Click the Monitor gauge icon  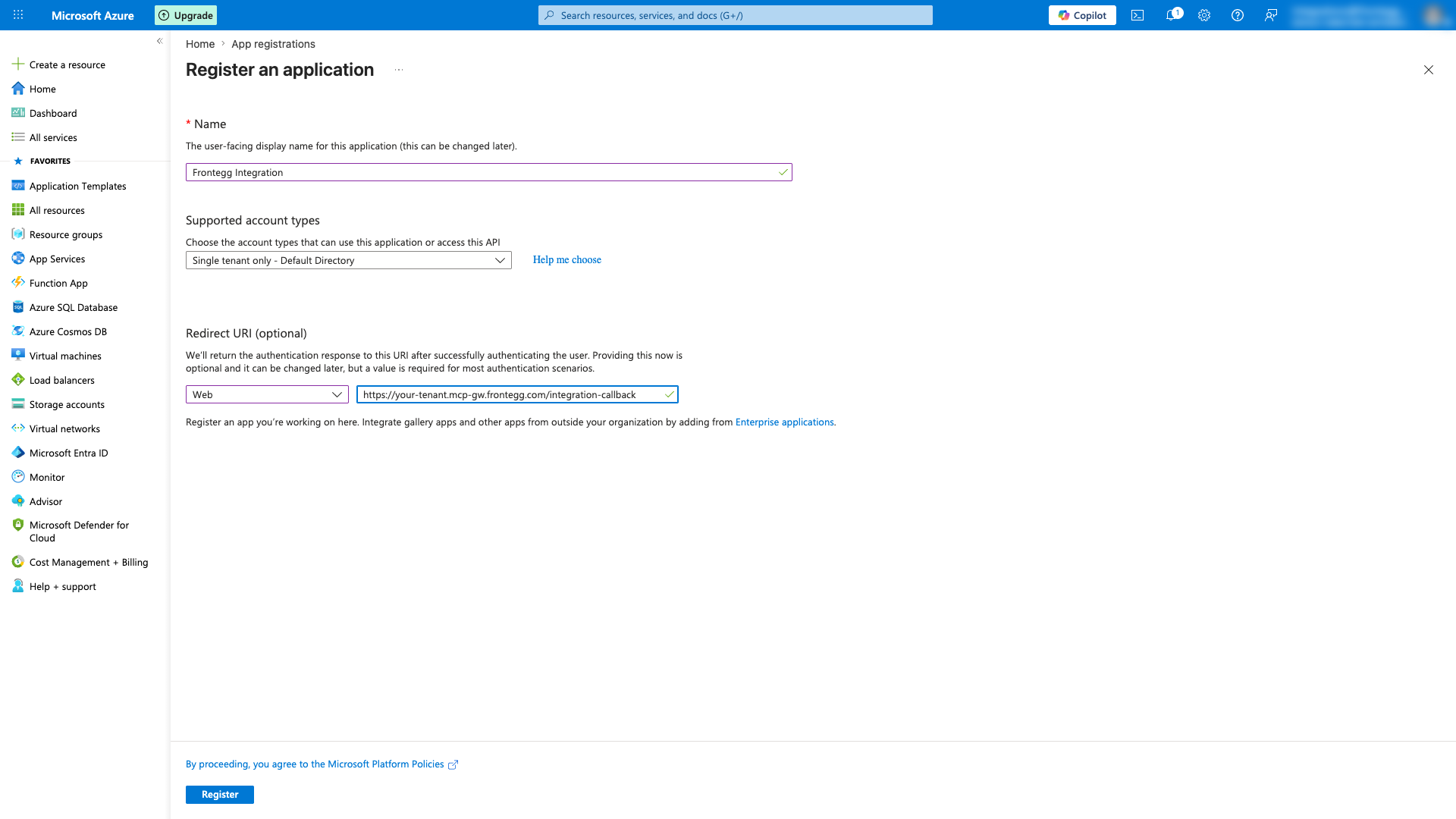pos(18,477)
